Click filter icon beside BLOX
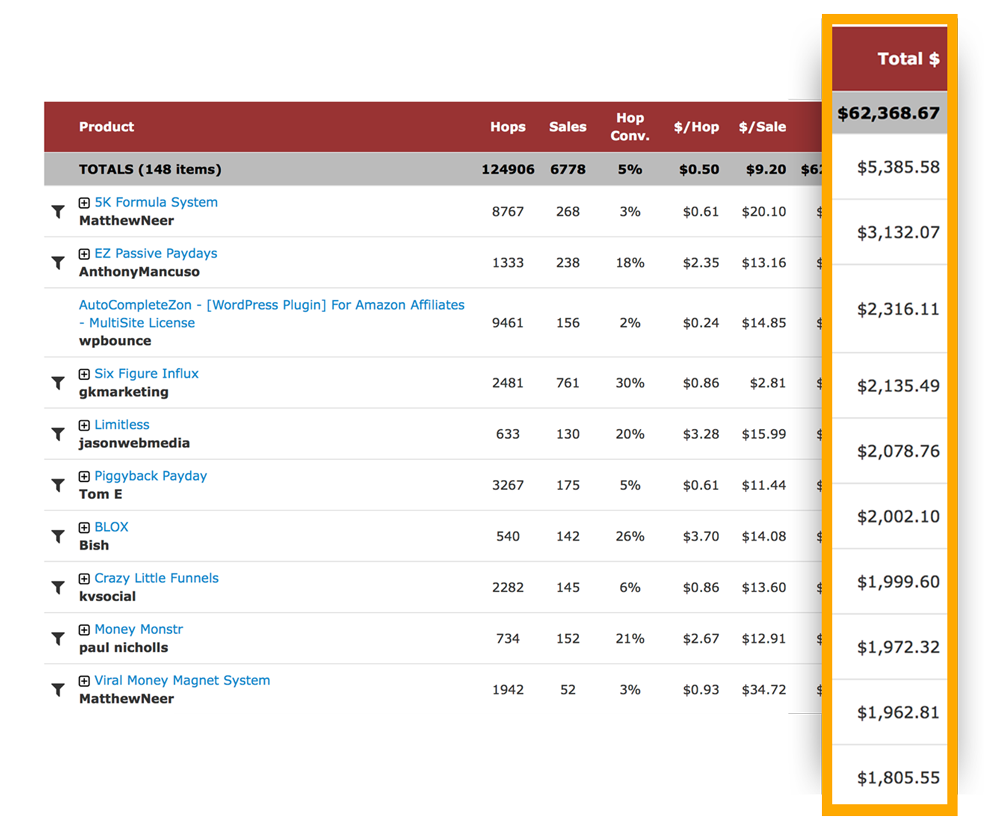The height and width of the screenshot is (836, 1000). (x=58, y=536)
